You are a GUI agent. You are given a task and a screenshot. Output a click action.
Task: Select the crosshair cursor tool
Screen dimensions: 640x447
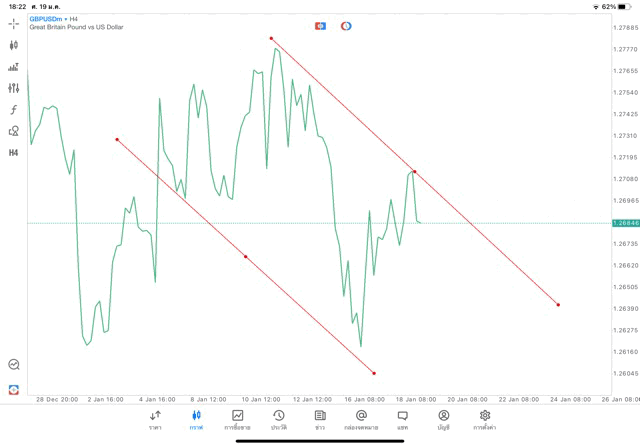click(14, 23)
